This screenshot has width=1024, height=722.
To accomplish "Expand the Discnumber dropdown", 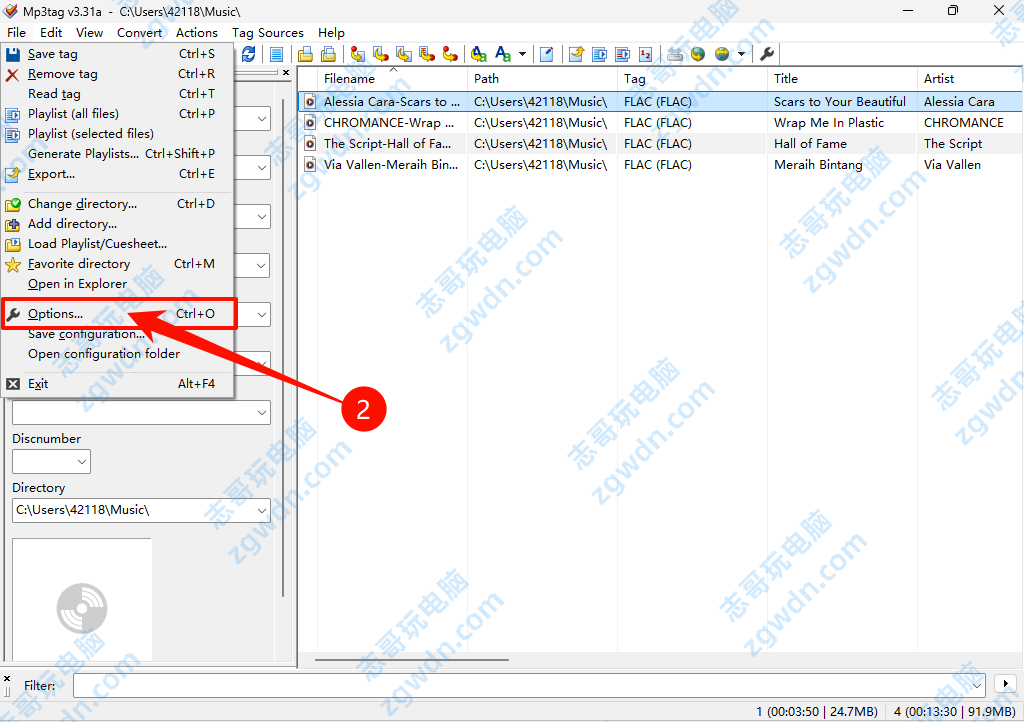I will 80,461.
